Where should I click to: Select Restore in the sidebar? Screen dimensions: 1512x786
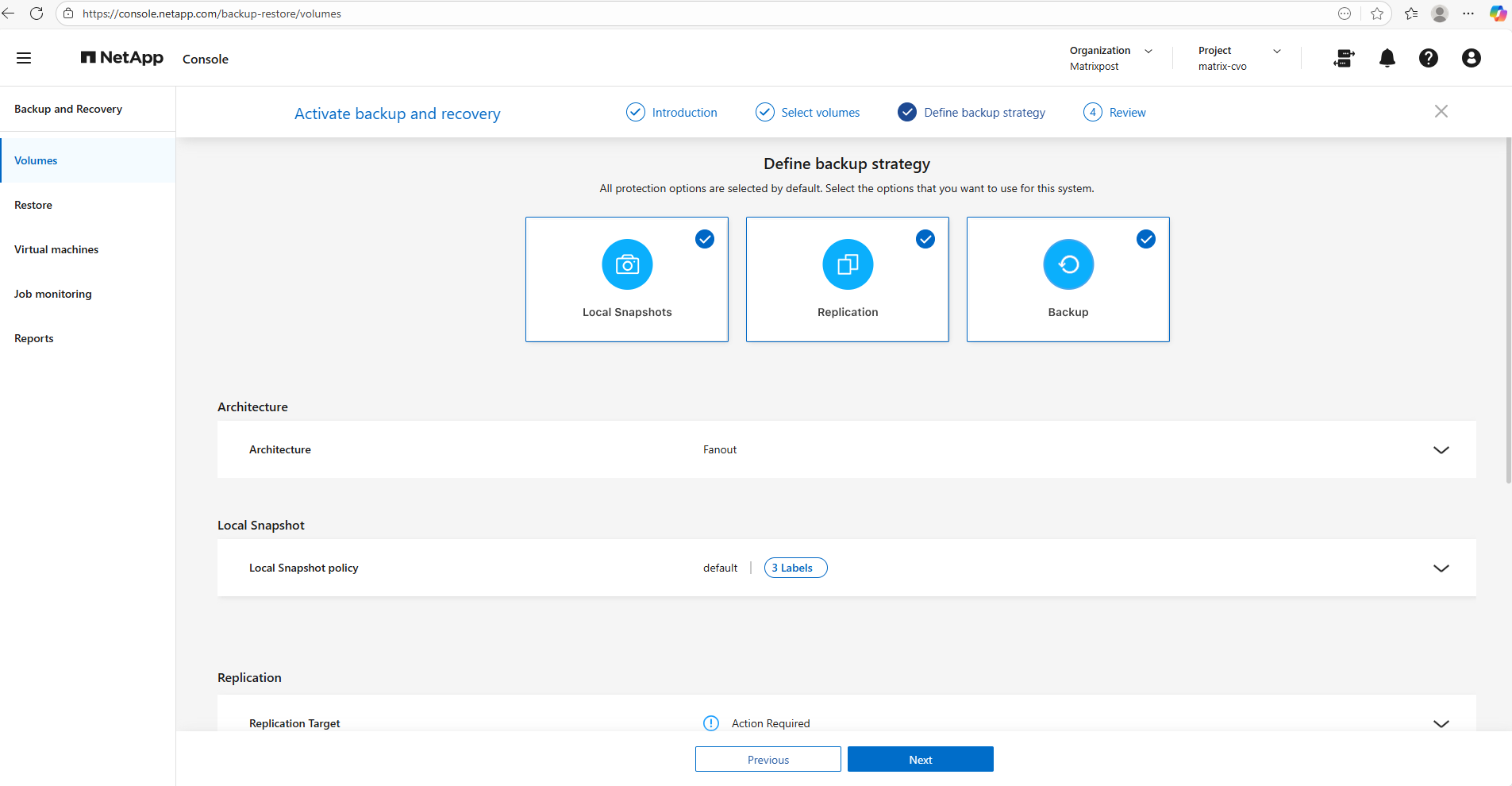click(x=33, y=205)
